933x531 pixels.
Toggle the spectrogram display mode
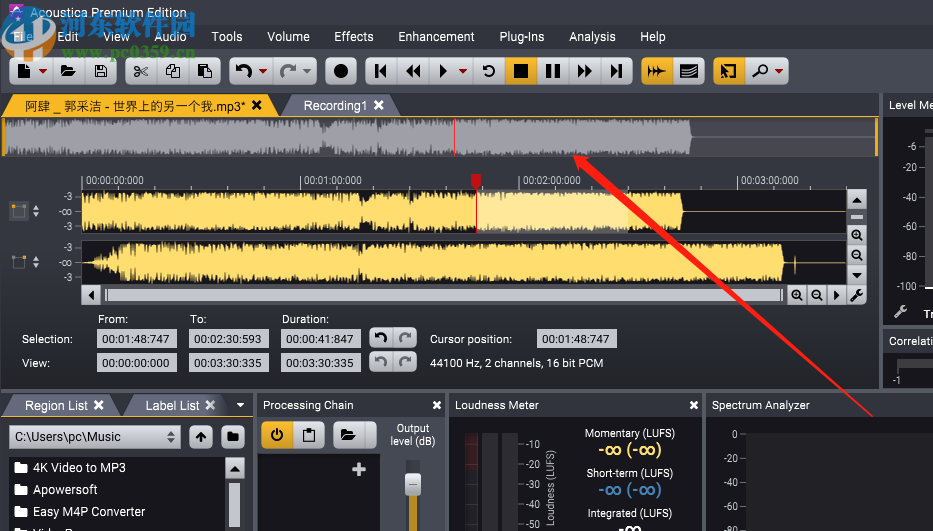click(688, 71)
